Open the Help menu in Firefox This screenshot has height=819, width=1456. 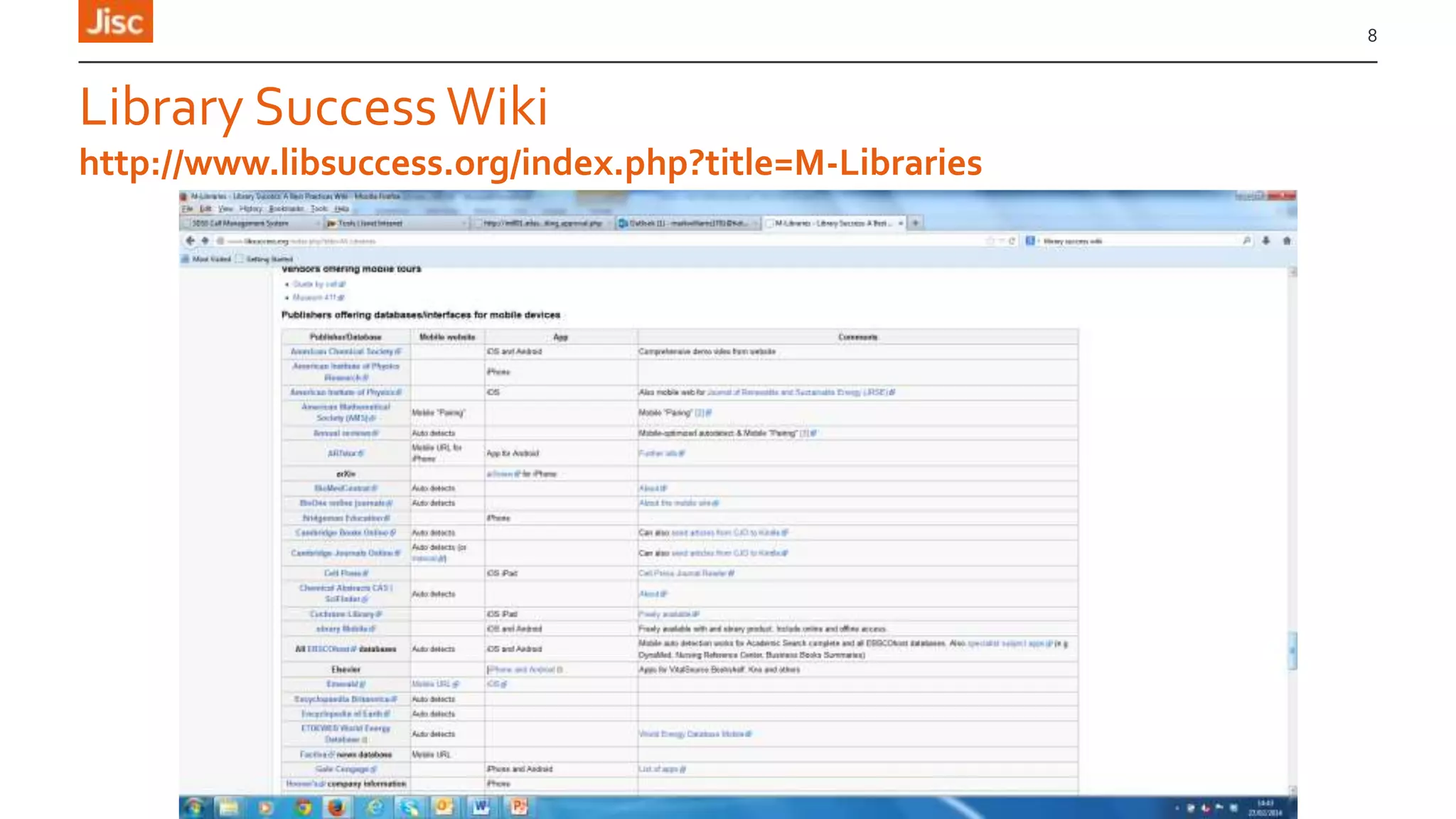tap(341, 209)
